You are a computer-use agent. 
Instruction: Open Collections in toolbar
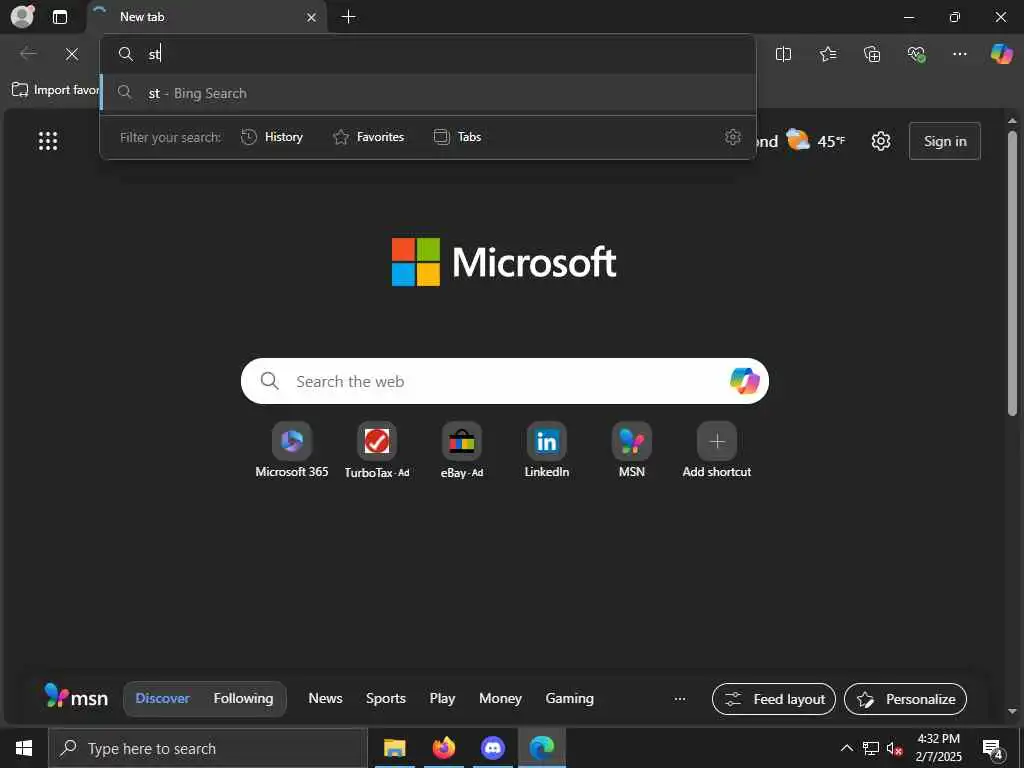872,54
